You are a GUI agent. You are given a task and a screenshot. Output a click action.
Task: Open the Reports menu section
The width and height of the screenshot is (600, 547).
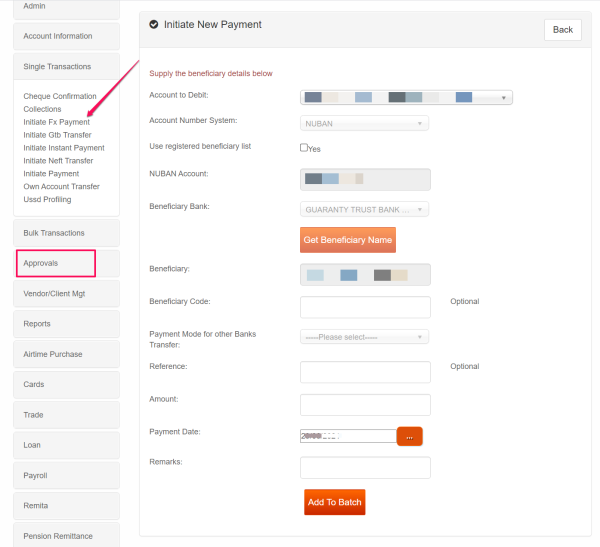click(x=67, y=324)
